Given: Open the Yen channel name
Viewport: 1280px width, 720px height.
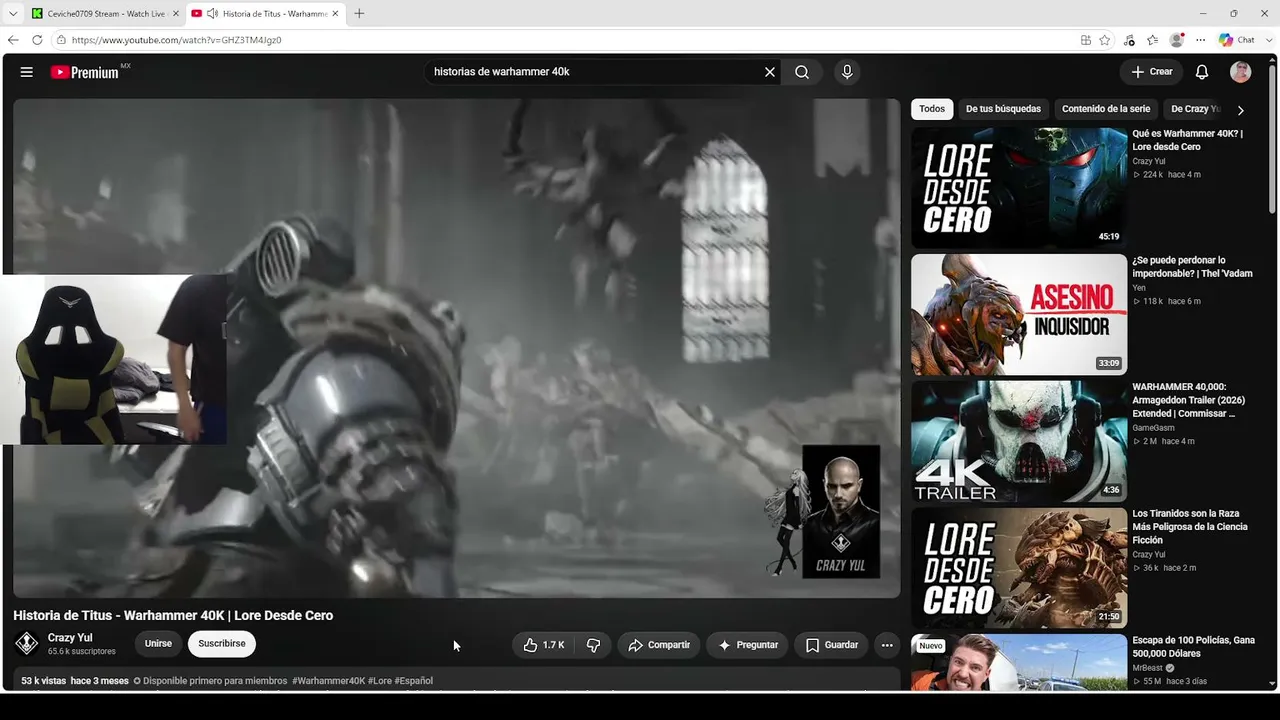Looking at the screenshot, I should tap(1139, 288).
